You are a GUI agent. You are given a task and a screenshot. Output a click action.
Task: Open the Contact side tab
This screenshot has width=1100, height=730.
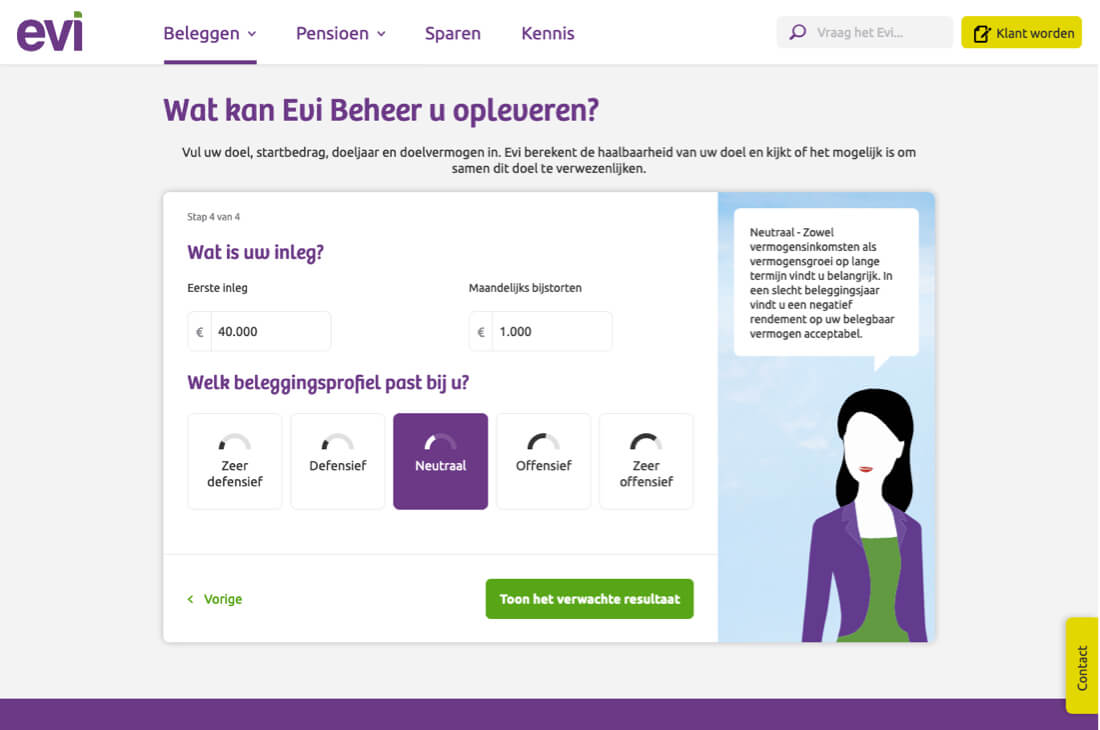coord(1082,665)
